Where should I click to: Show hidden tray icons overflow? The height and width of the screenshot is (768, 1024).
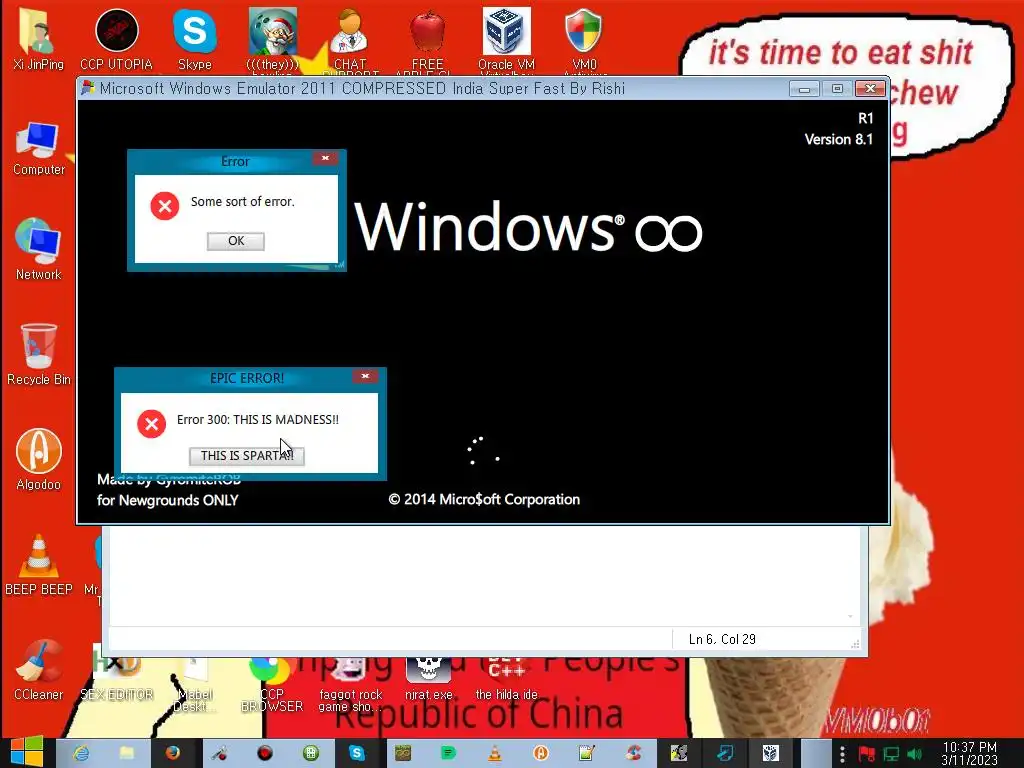pyautogui.click(x=842, y=754)
